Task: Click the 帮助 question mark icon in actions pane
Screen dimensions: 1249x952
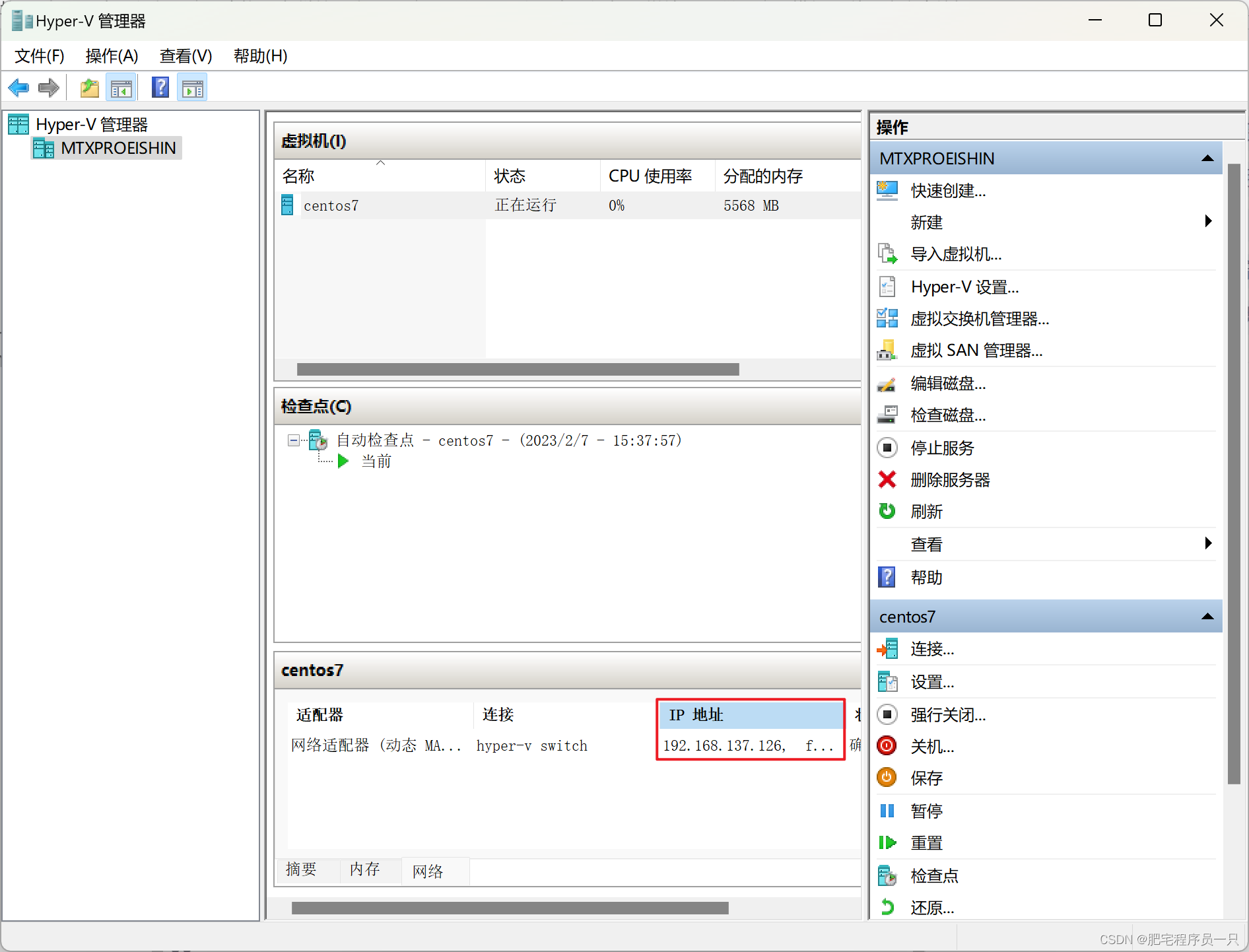Action: click(887, 577)
